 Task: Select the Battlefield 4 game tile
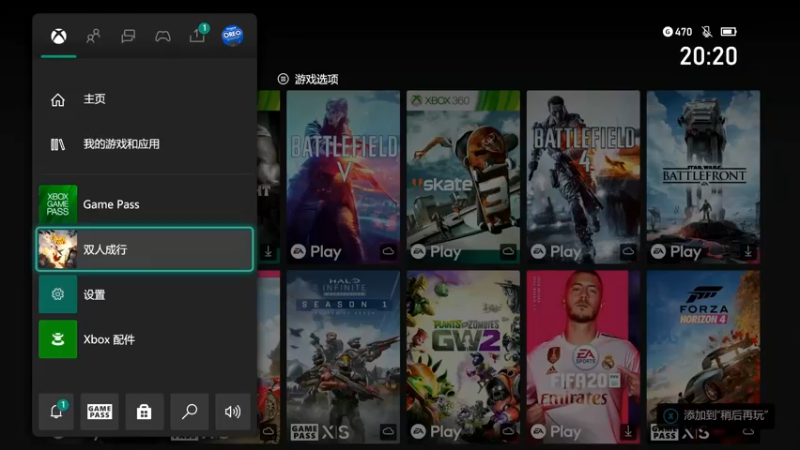pos(583,177)
